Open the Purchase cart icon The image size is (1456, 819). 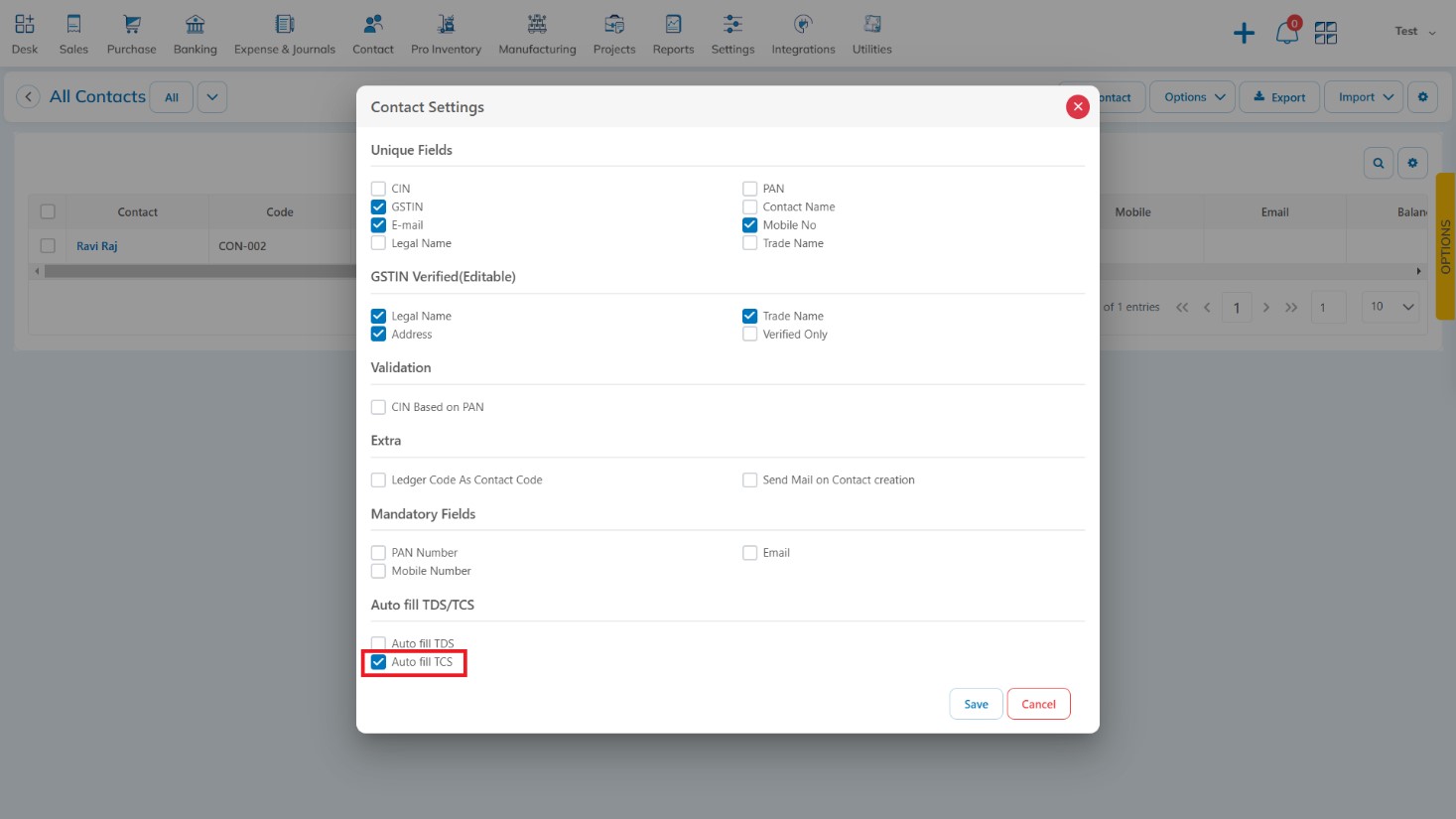132,25
